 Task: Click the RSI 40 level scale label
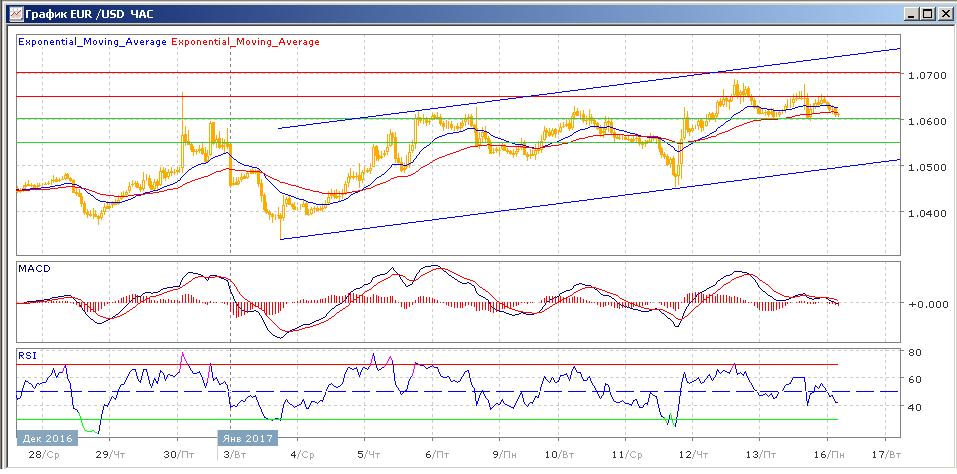pos(914,407)
